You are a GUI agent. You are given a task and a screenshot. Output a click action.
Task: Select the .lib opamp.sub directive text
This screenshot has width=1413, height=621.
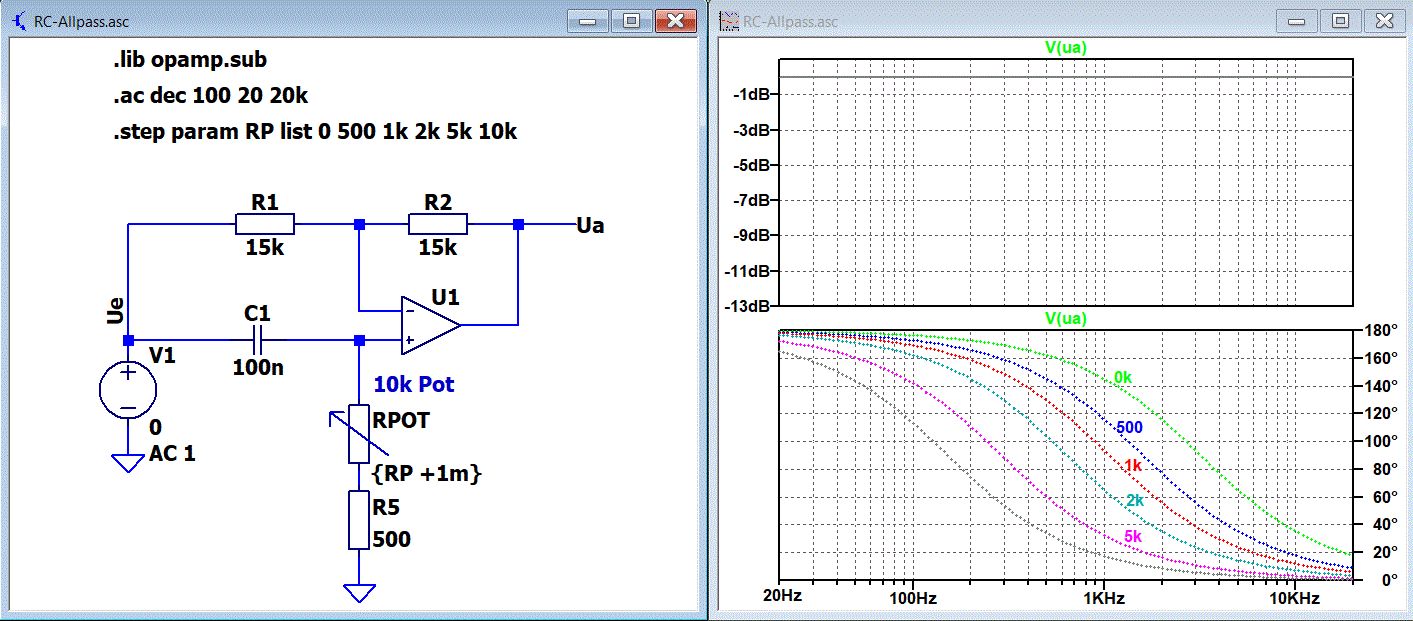189,61
